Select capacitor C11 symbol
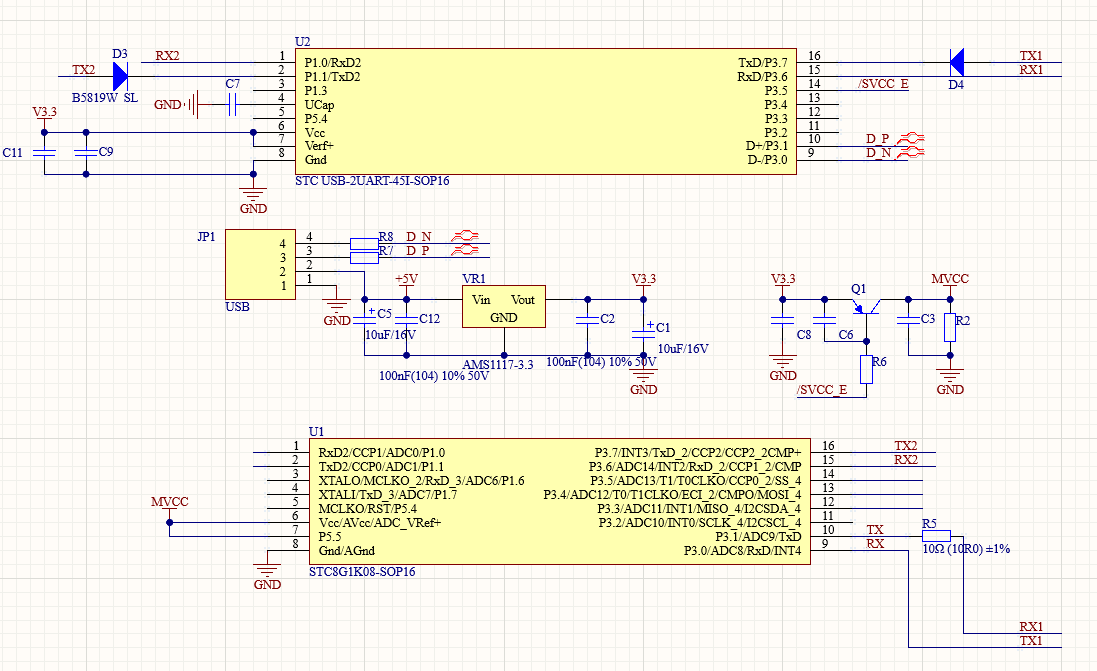 (44, 153)
